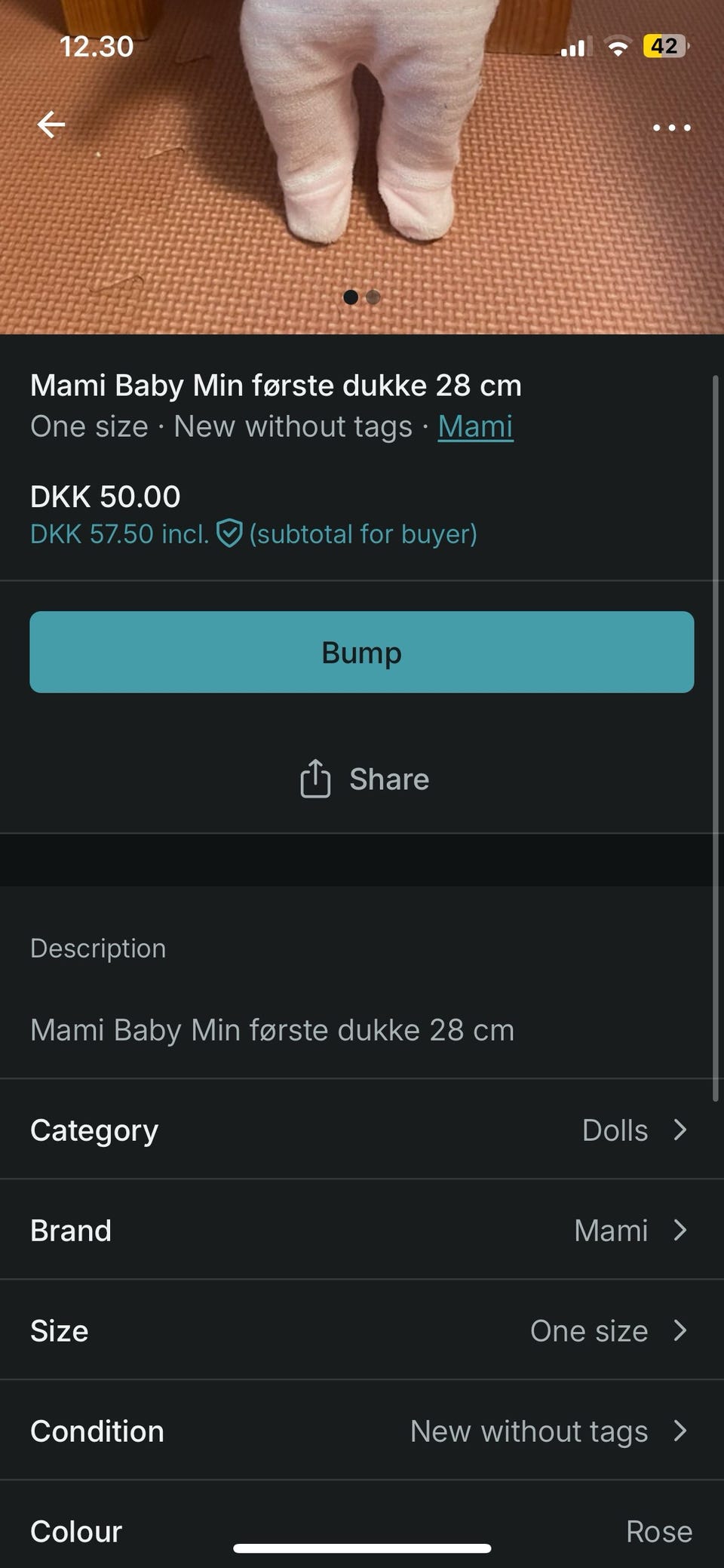Expand the Category chevron next to Dolls

click(x=680, y=1130)
